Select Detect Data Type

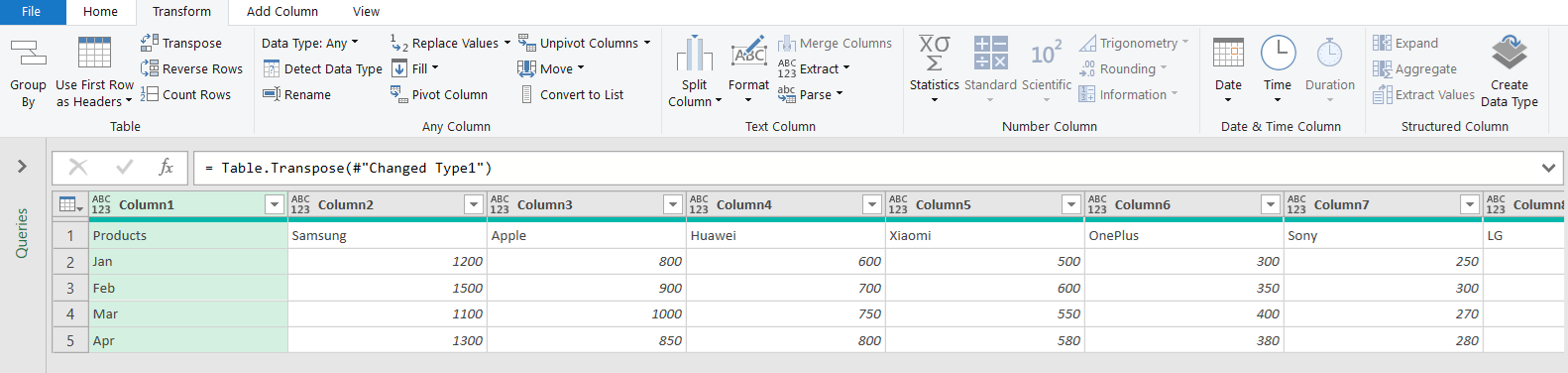point(322,68)
